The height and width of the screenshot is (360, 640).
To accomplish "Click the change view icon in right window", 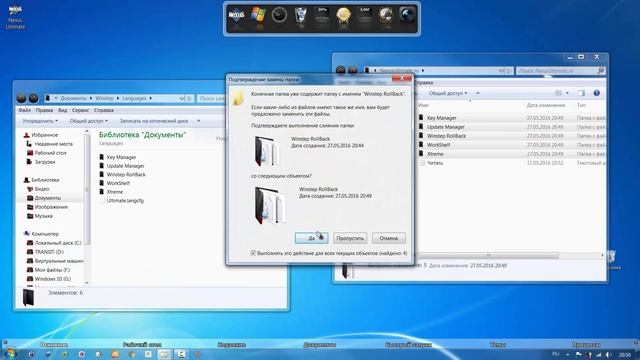I will tap(558, 93).
